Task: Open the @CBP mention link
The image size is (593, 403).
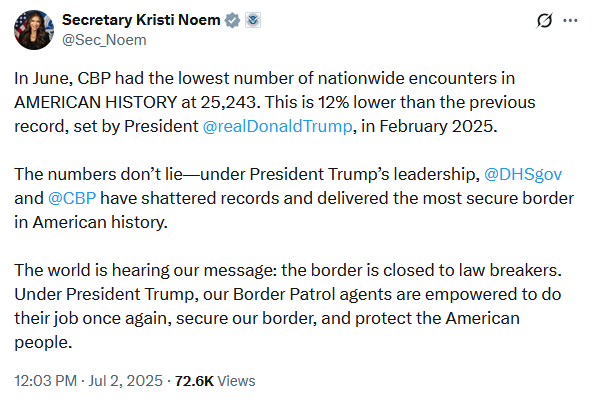Action: 72,198
